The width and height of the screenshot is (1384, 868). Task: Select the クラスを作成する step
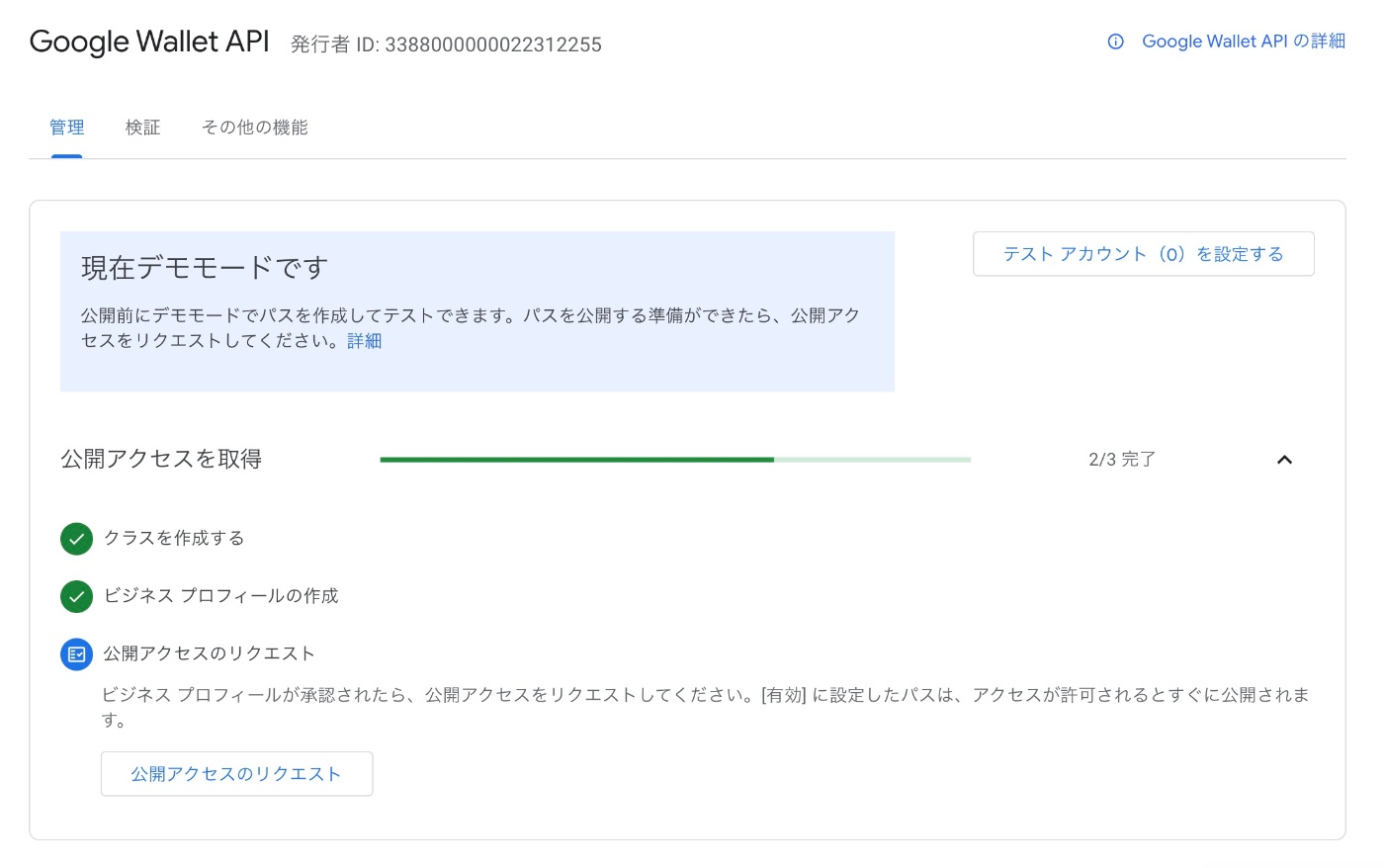(174, 538)
